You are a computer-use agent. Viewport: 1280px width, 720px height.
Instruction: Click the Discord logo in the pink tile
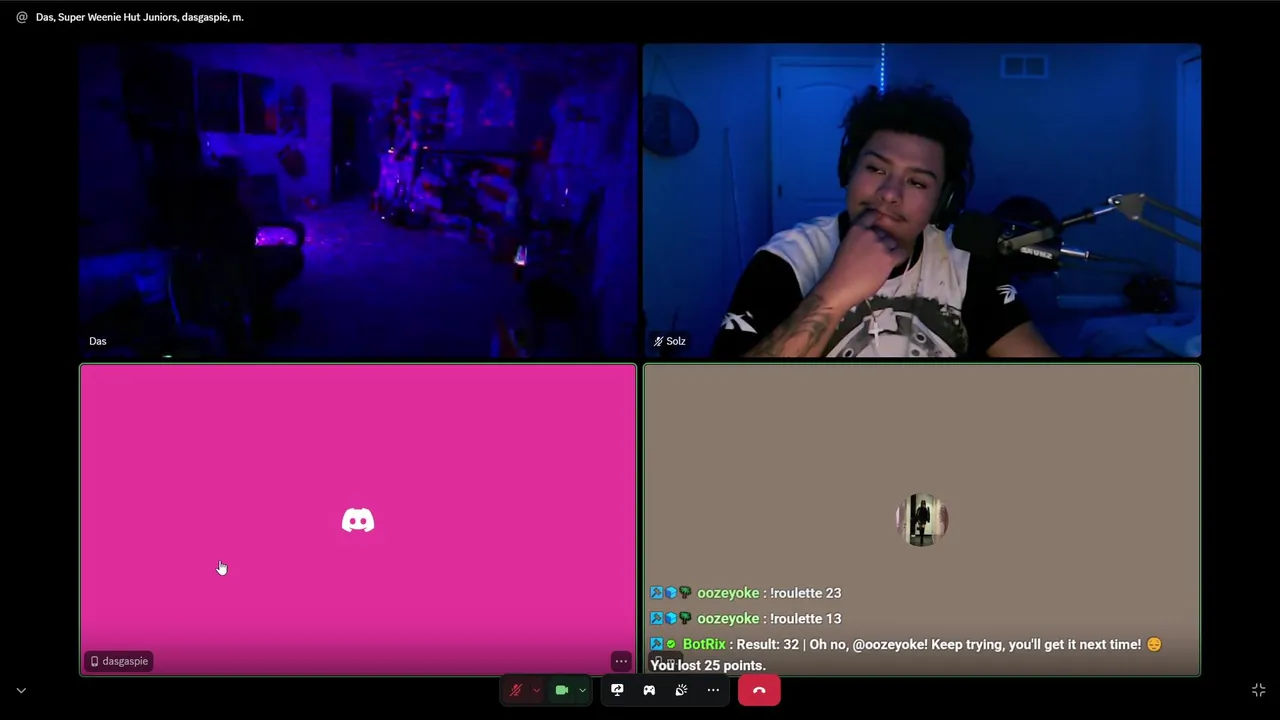(358, 520)
